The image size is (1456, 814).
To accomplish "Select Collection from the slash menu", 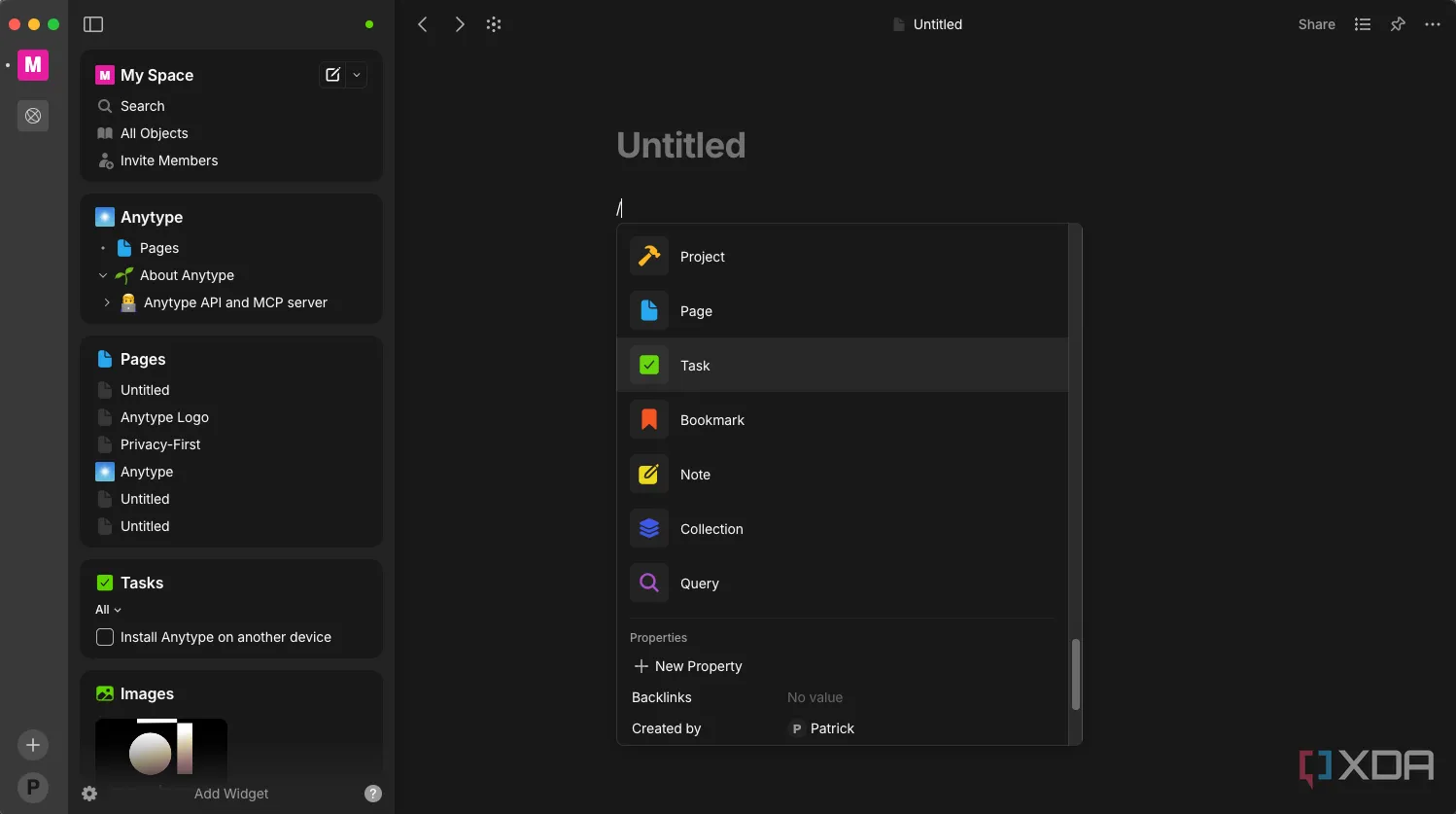I will click(843, 529).
